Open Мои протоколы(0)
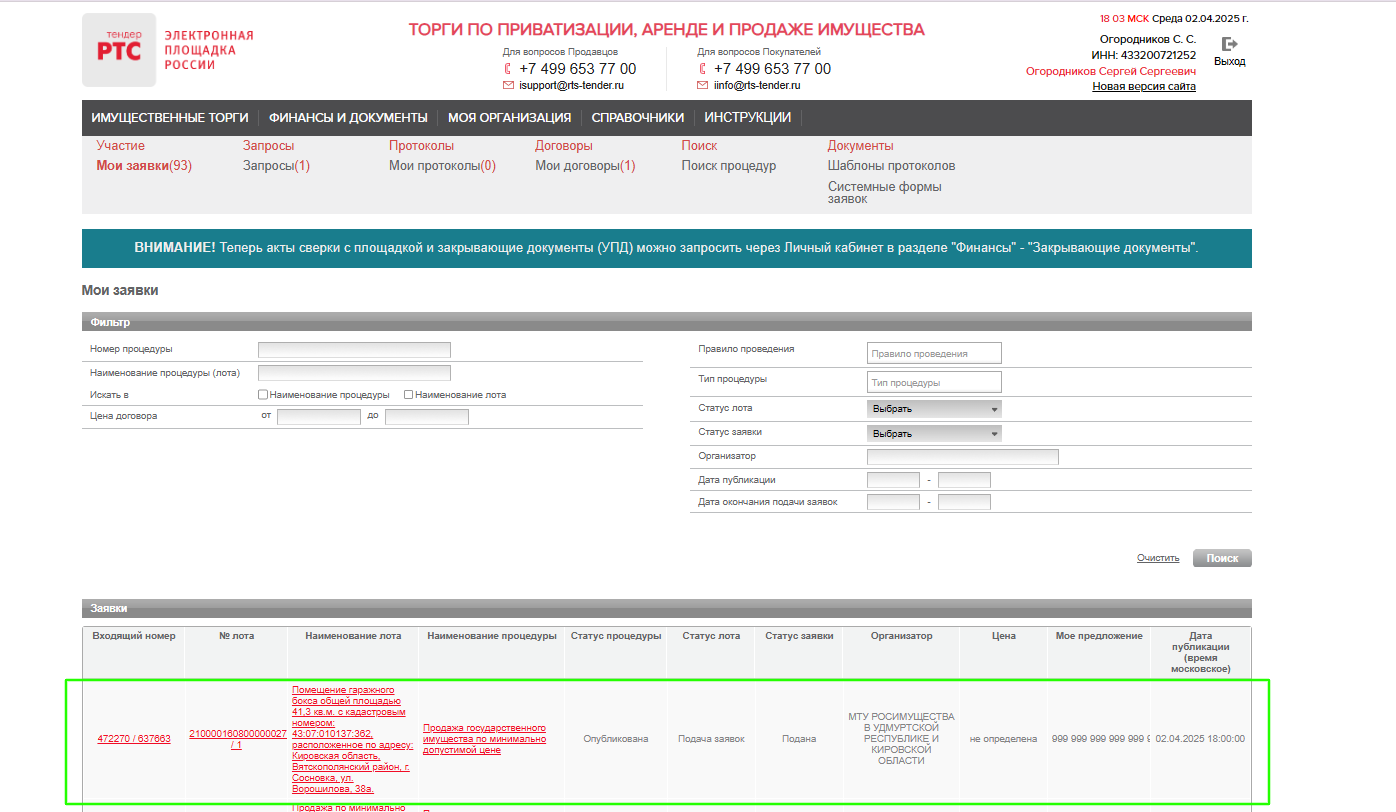 (x=442, y=166)
